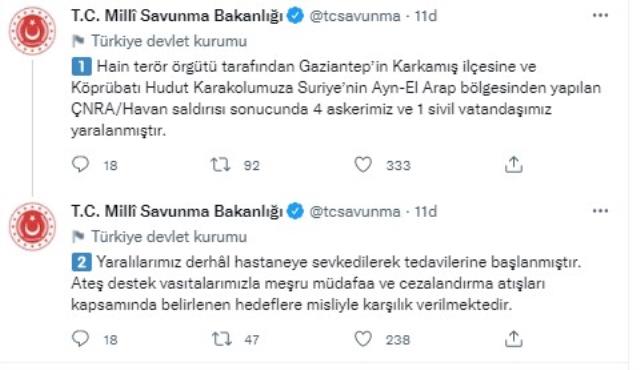Open the 11d timestamp of the first tweet
Viewport: 640px width, 370px height.
(426, 16)
